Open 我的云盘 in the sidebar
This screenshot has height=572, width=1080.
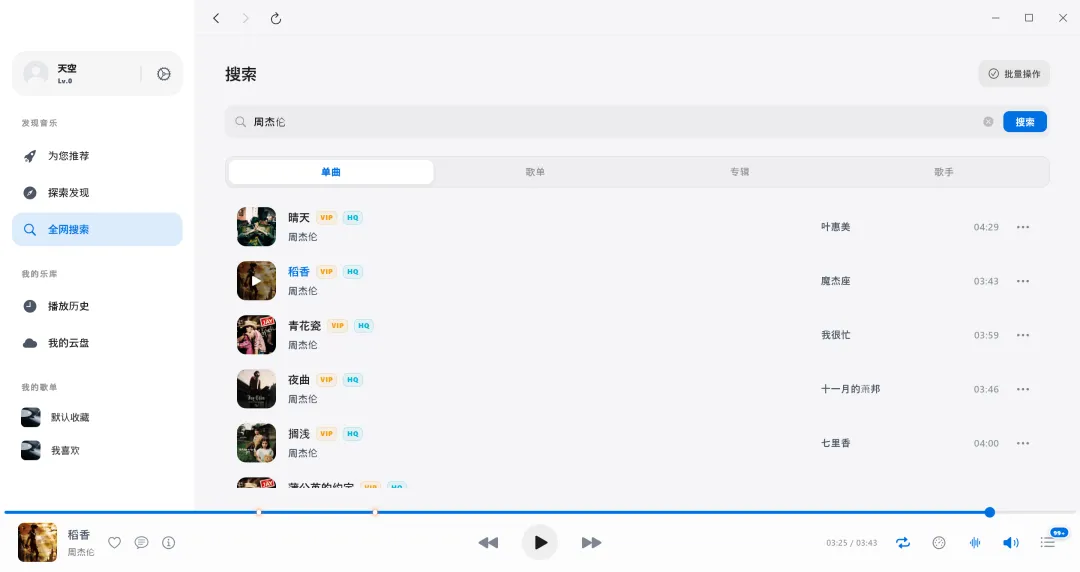click(97, 343)
